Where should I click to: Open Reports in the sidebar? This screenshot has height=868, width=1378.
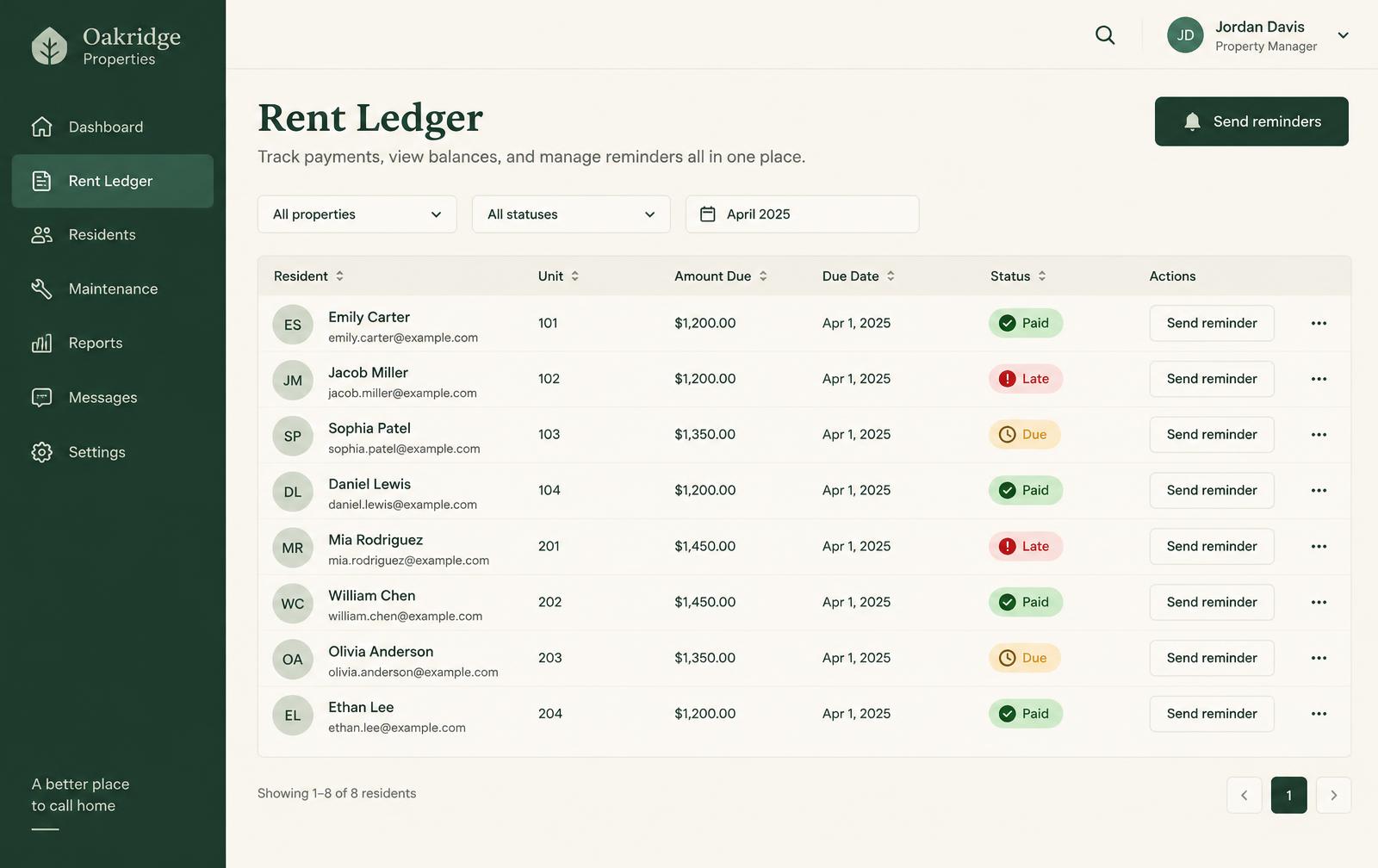(113, 344)
